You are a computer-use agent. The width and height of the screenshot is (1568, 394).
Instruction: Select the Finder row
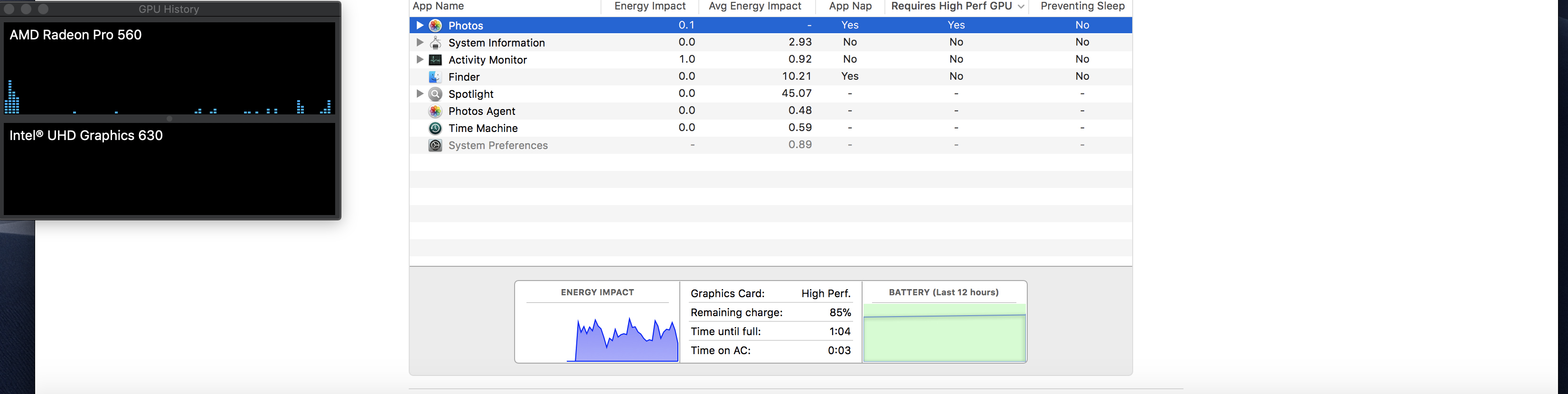tap(770, 76)
